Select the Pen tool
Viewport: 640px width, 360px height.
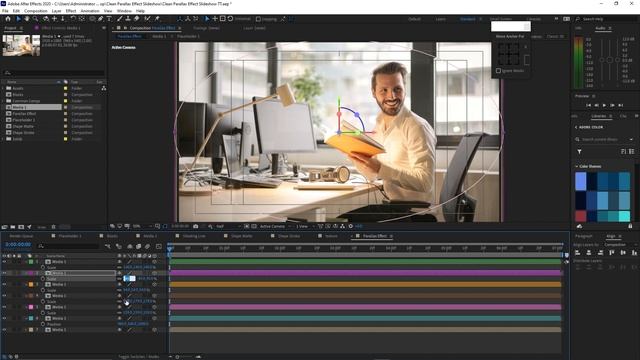(100, 19)
